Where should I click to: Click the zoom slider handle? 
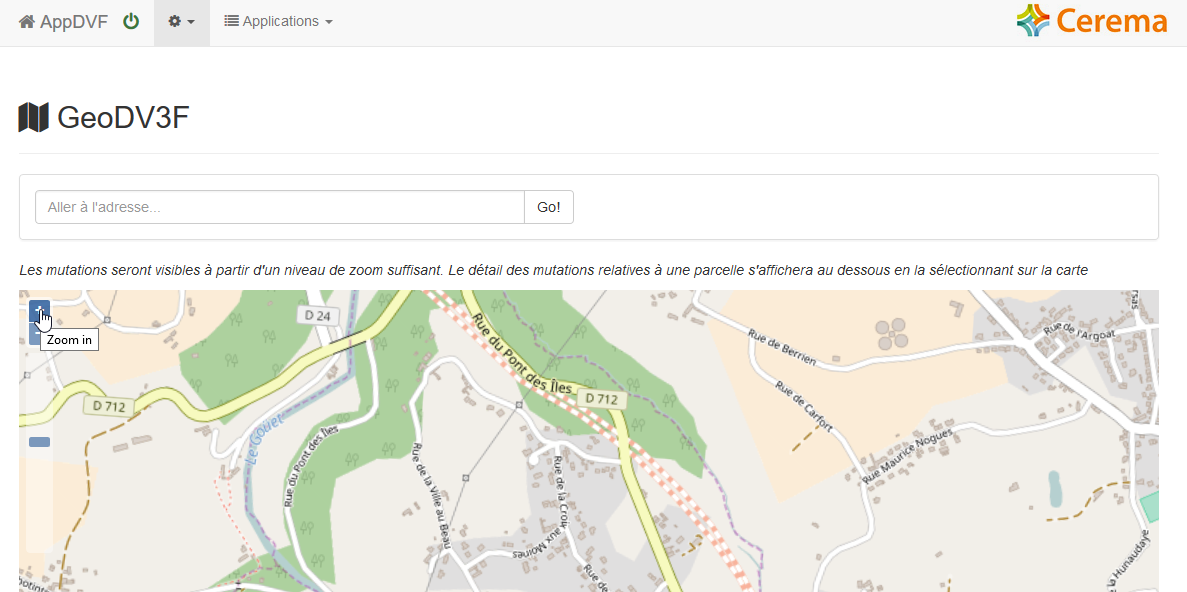point(39,442)
